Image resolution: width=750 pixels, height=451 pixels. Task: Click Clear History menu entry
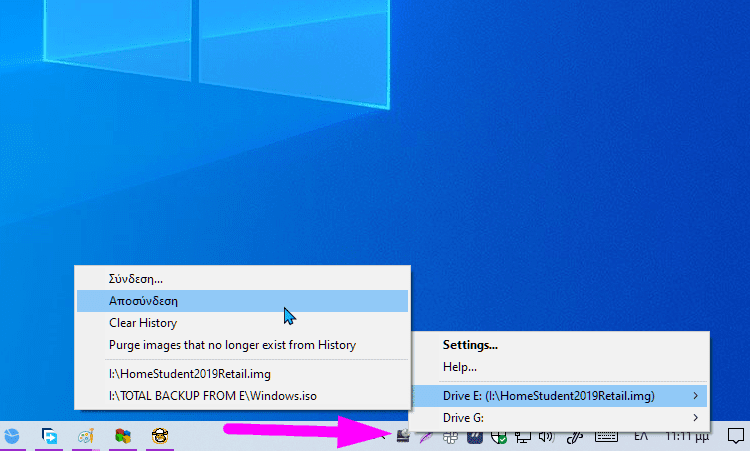pyautogui.click(x=243, y=323)
